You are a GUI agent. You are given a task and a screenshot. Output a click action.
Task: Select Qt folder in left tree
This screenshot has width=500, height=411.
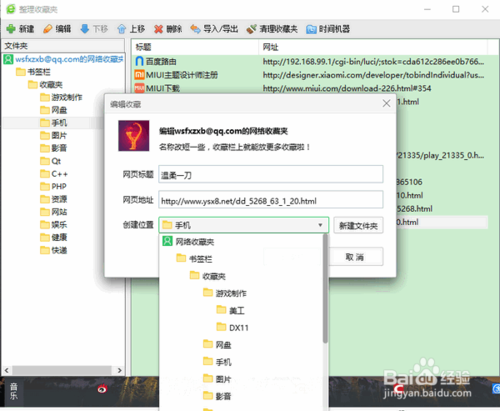pos(50,161)
